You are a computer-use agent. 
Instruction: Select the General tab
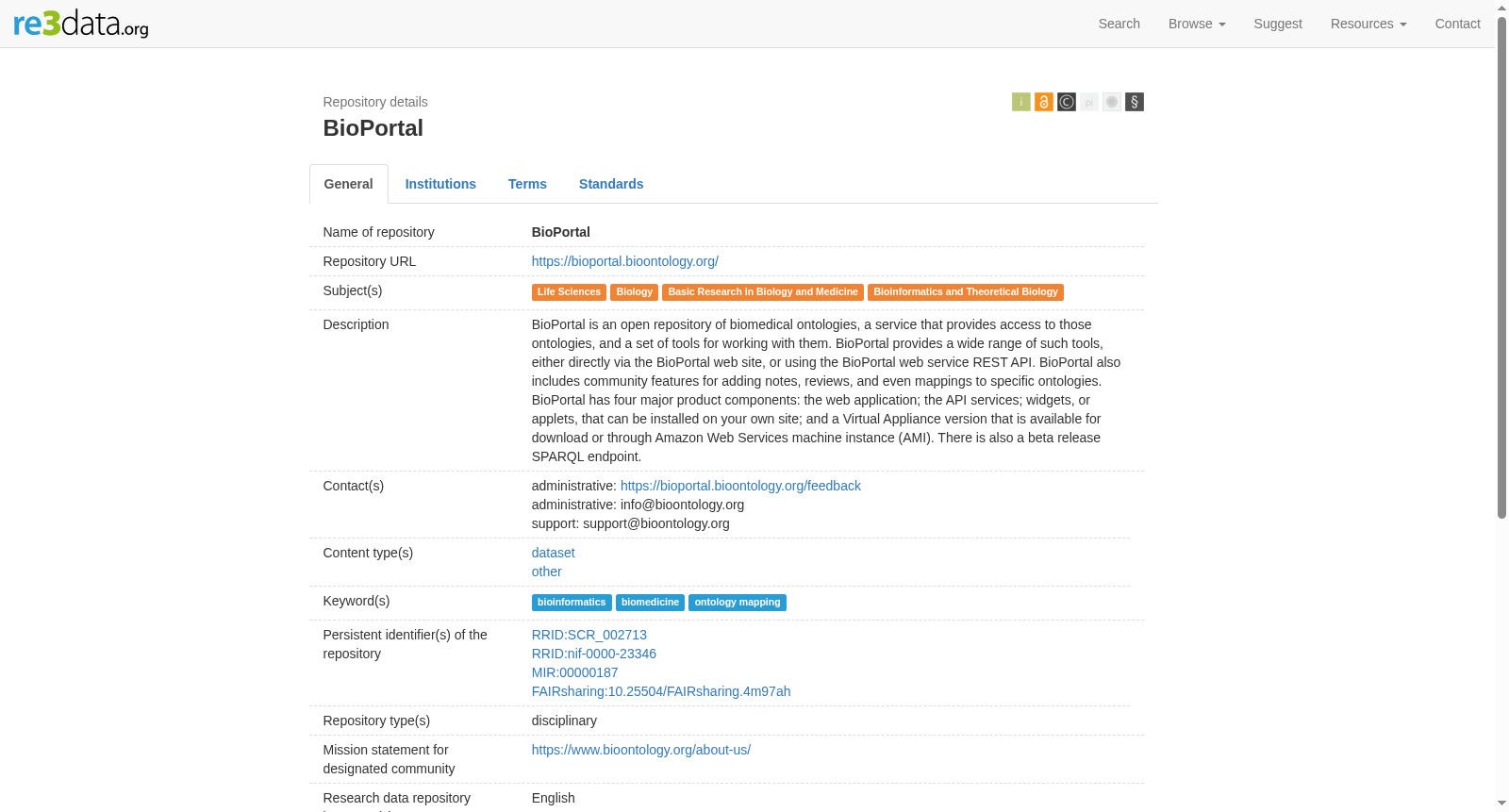349,184
